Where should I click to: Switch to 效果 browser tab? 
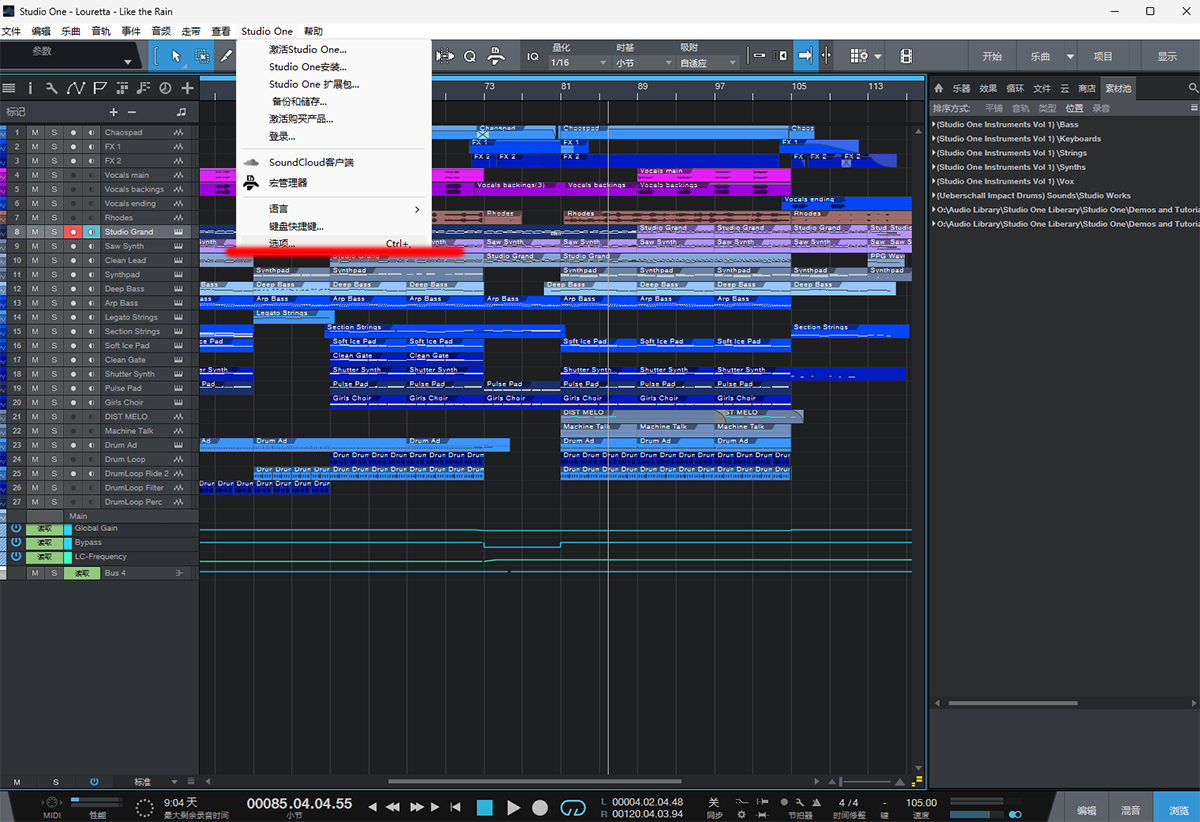tap(988, 89)
